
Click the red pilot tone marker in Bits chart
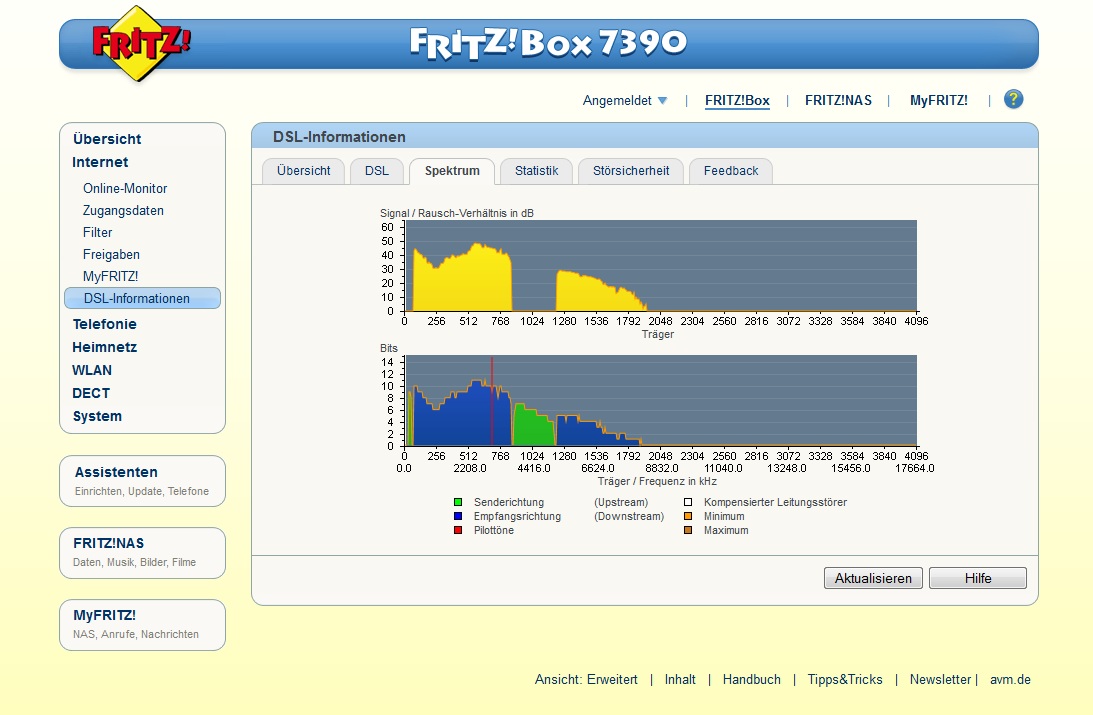click(492, 401)
